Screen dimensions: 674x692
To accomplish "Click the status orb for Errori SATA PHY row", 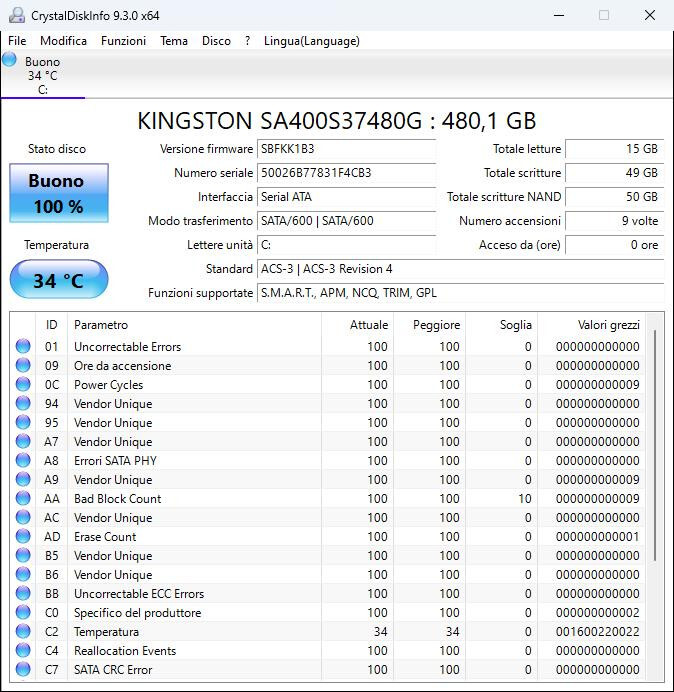I will (x=23, y=460).
